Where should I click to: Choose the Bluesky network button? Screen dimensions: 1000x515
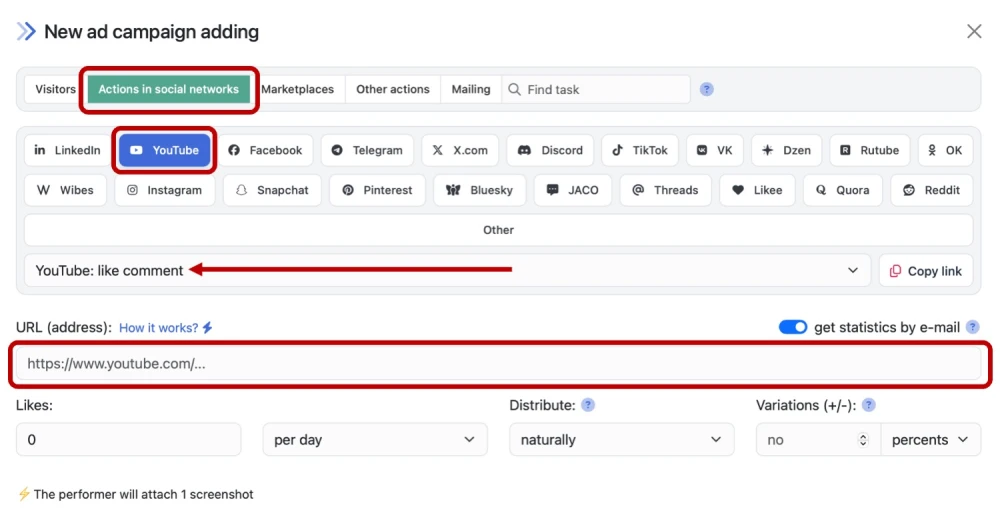click(480, 190)
